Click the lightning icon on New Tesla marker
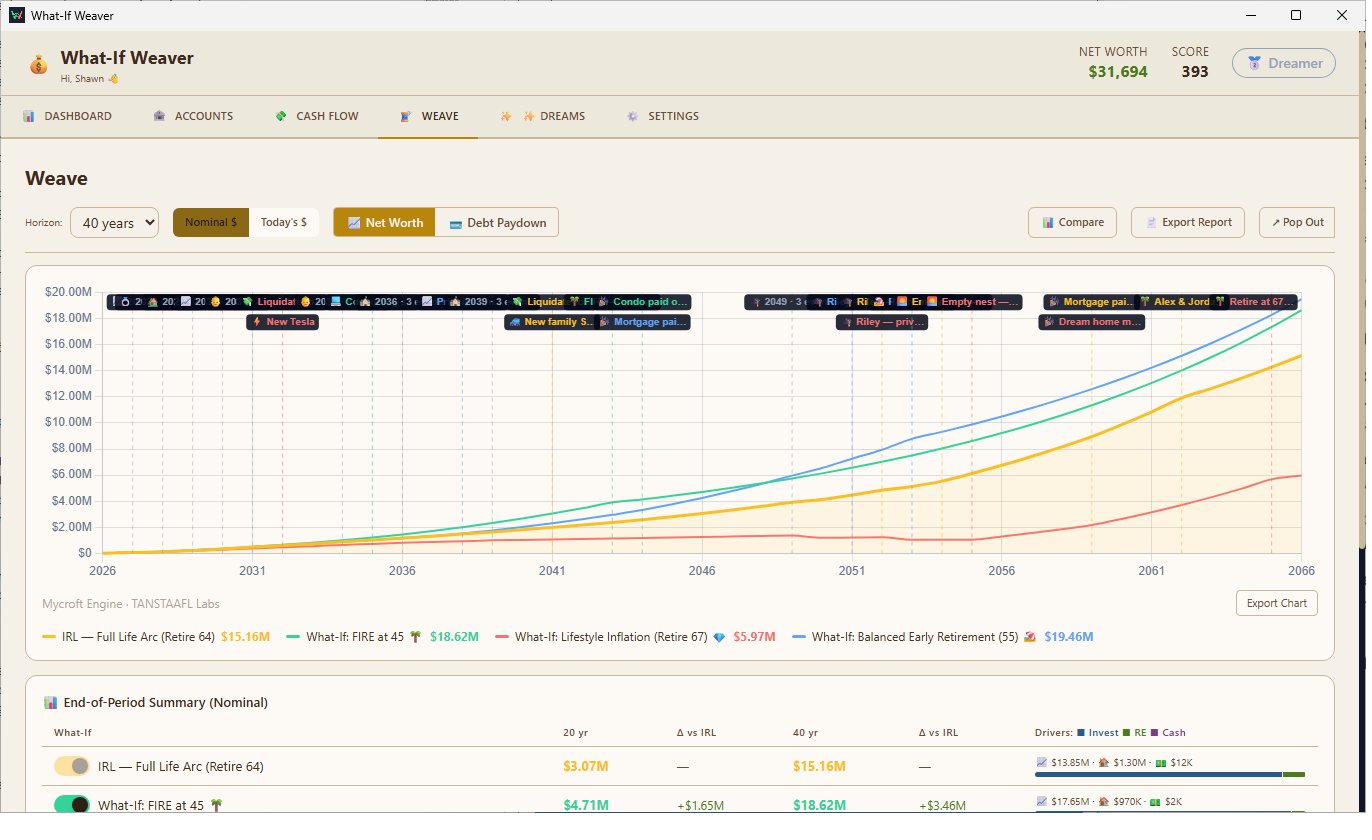Screen dimensions: 1372x840 pos(257,322)
